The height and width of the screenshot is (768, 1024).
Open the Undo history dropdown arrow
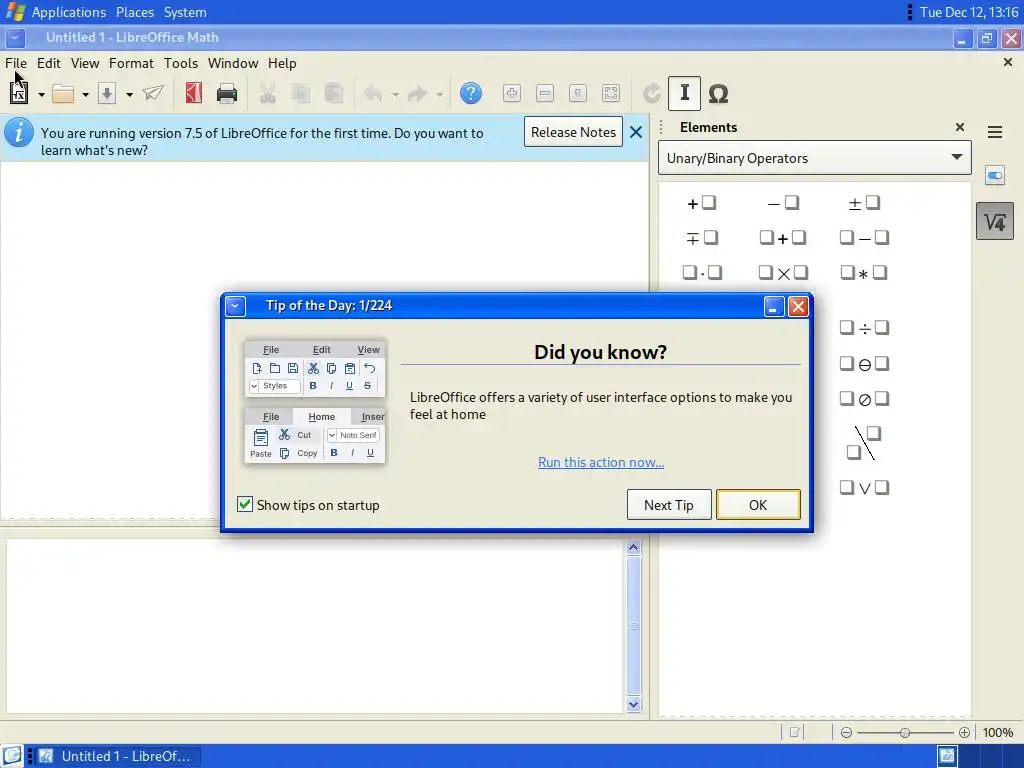tap(394, 95)
